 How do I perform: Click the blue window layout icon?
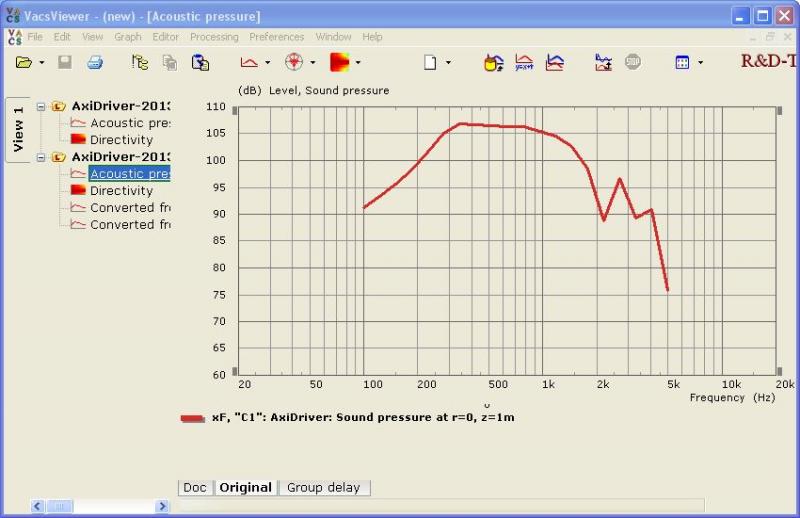[682, 62]
